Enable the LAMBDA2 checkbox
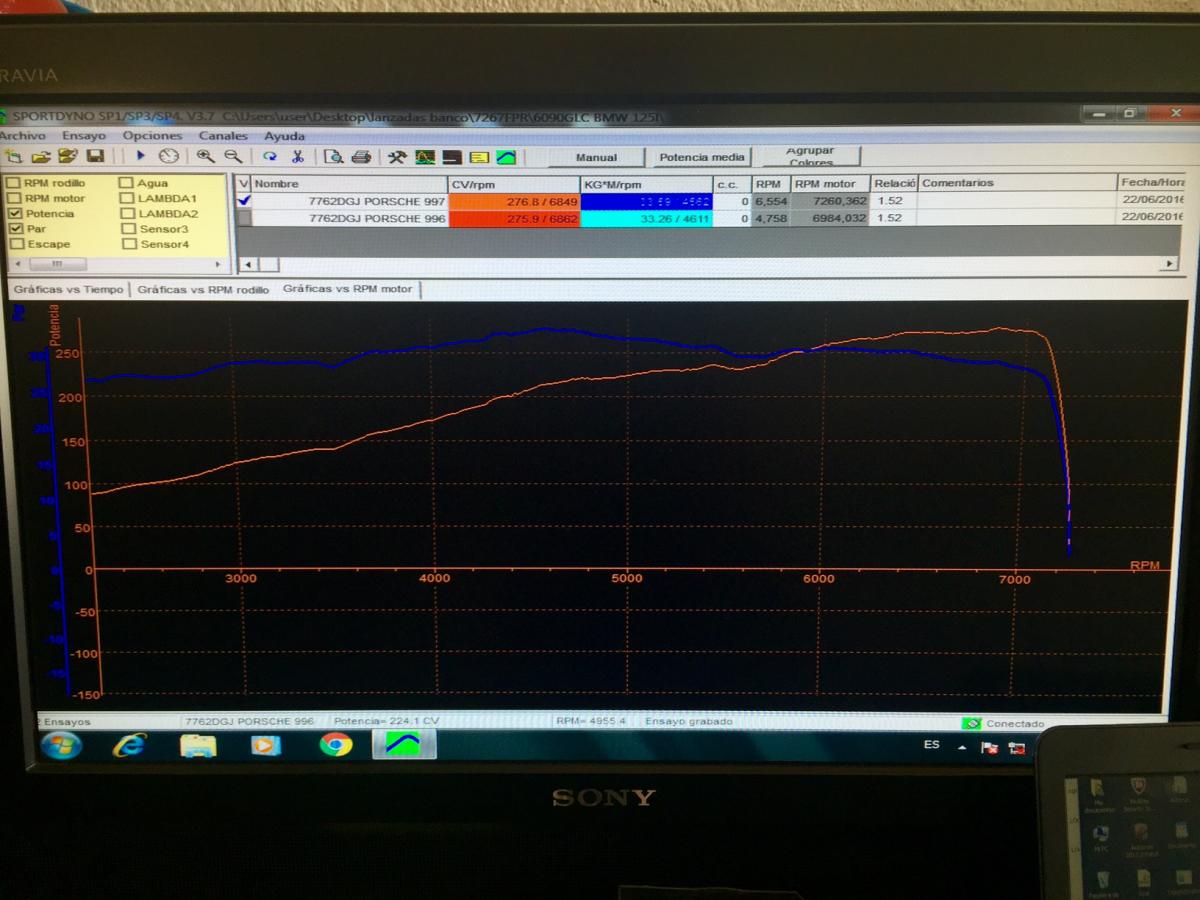 click(126, 213)
